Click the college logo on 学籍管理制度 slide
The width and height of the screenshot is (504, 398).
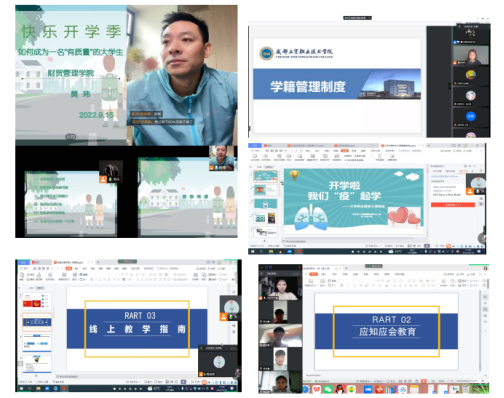tap(266, 53)
